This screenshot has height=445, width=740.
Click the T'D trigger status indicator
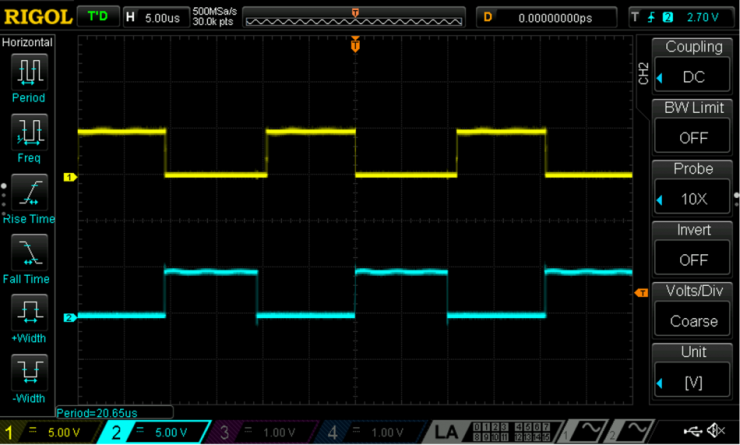[x=97, y=17]
